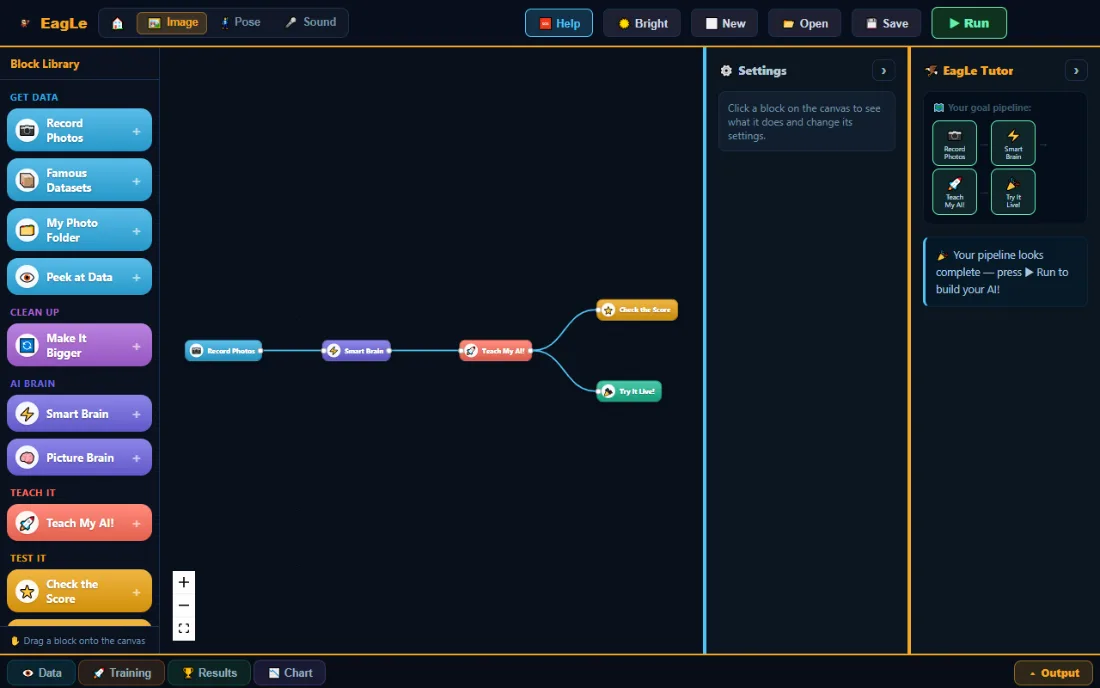
Task: Save the current pipeline
Action: pyautogui.click(x=886, y=23)
